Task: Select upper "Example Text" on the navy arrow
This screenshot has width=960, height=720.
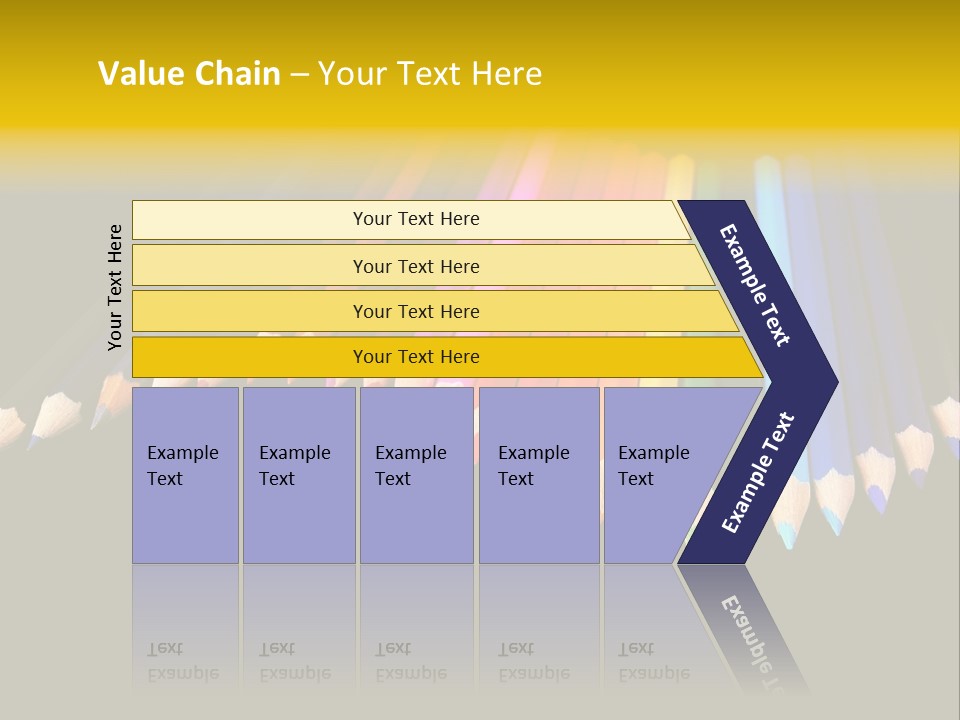Action: pos(755,285)
